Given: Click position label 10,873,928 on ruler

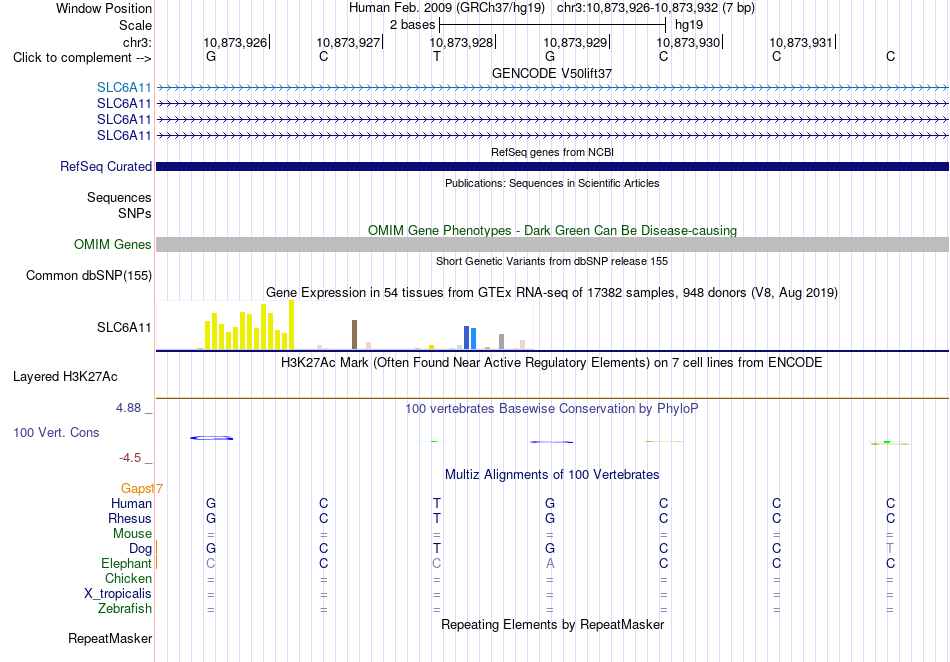Looking at the screenshot, I should coord(461,42).
